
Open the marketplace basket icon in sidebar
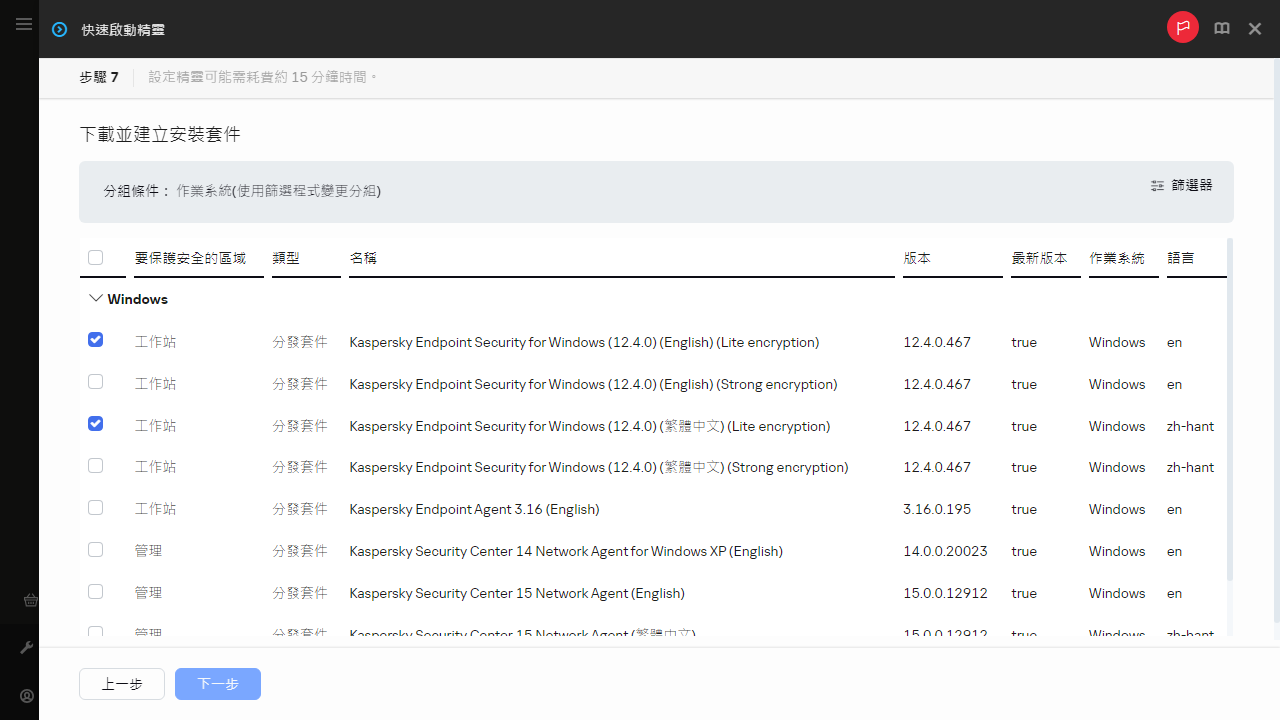(x=29, y=601)
